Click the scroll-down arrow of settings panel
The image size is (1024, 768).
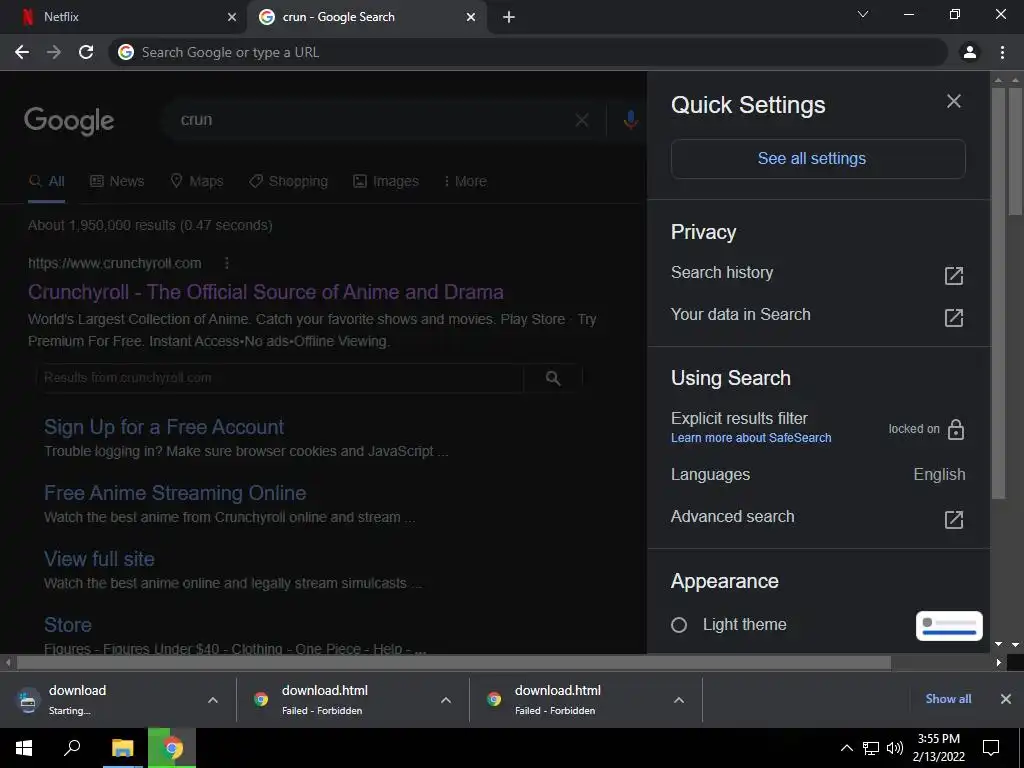point(999,645)
